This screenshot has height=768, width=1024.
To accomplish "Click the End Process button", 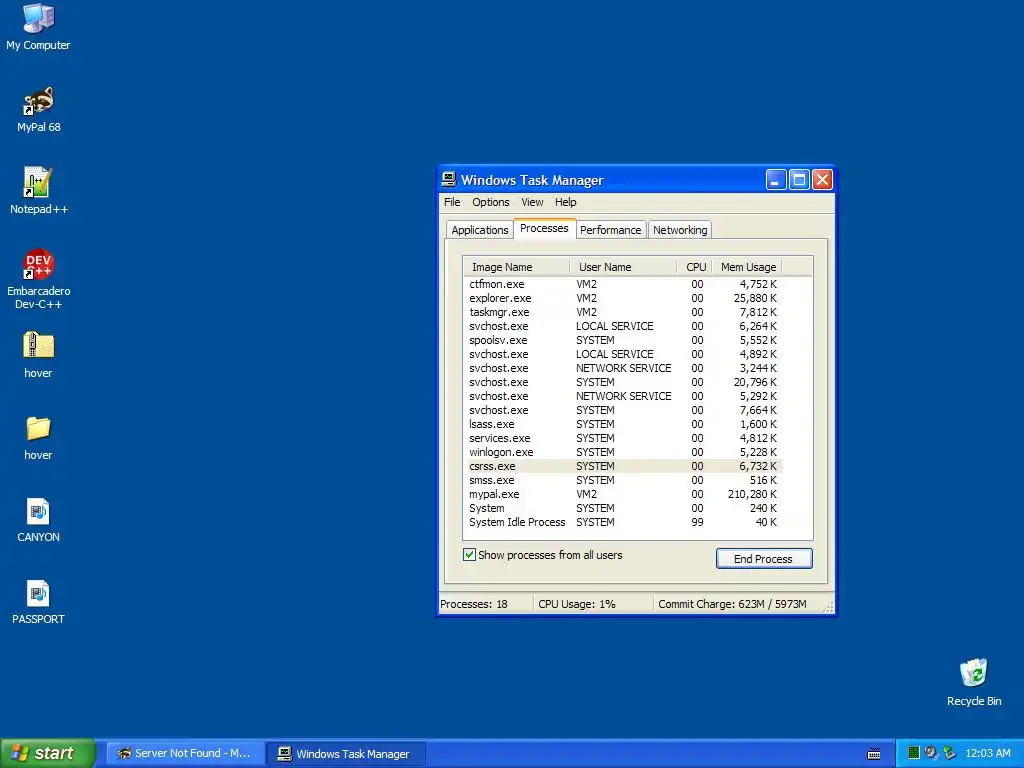I will pos(763,559).
